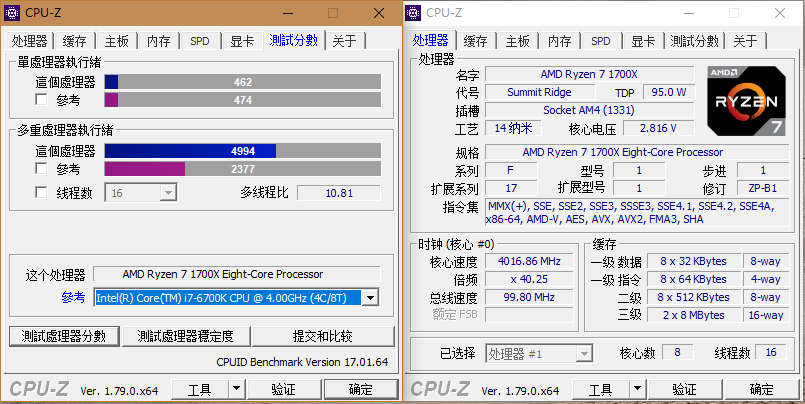
Task: Click 插槽 field Socket AM4 (1331)
Action: pyautogui.click(x=589, y=110)
